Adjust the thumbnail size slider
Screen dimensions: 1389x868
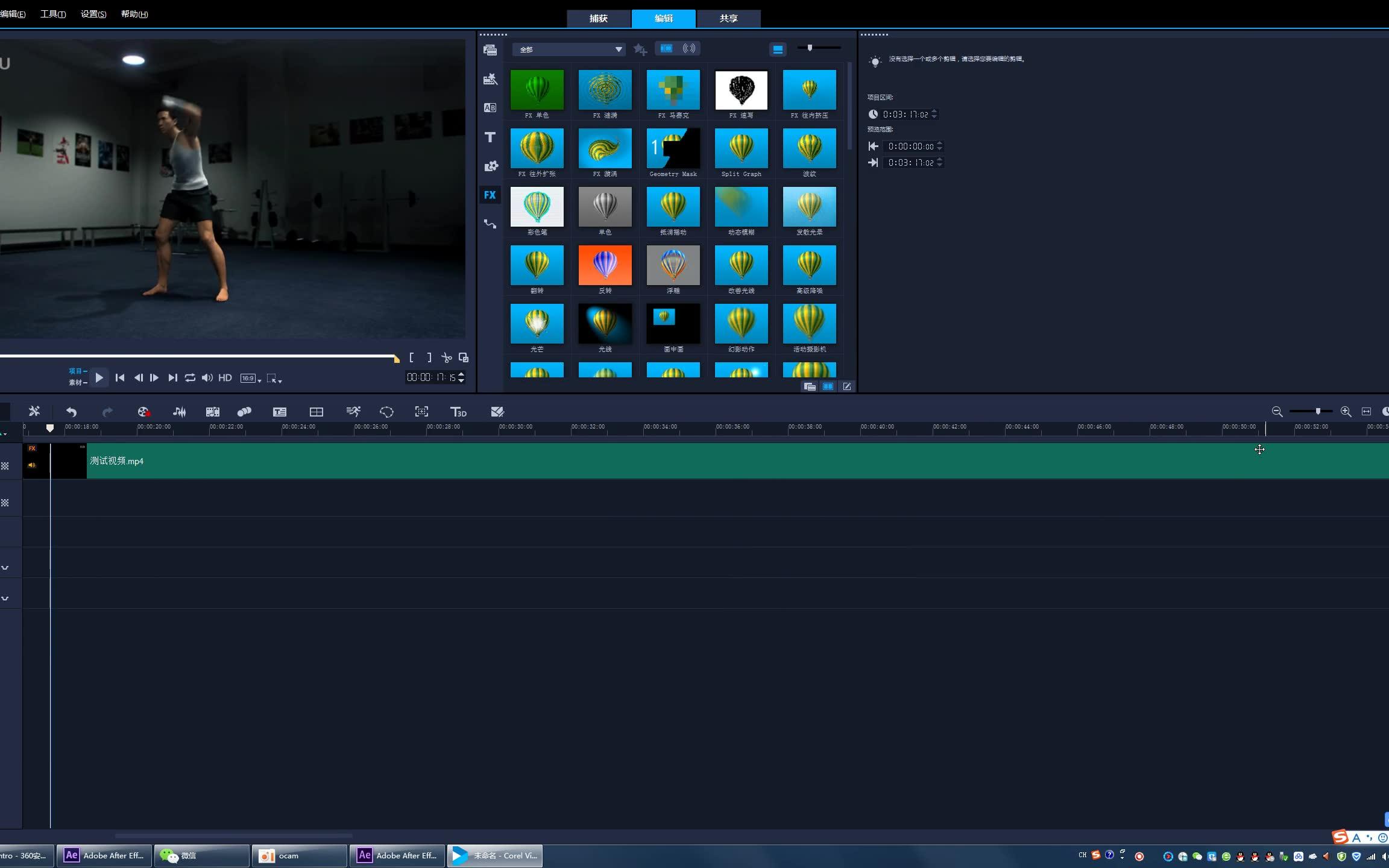810,48
